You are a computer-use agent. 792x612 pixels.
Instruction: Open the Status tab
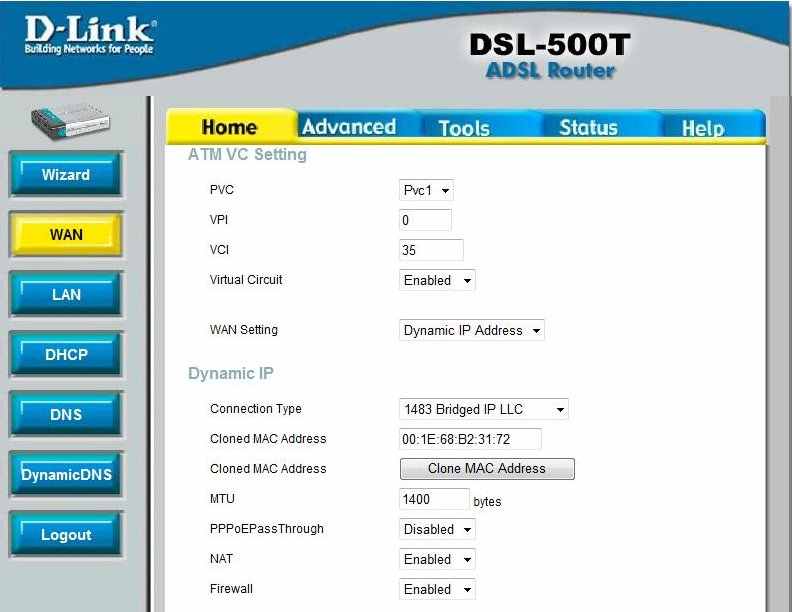[588, 127]
